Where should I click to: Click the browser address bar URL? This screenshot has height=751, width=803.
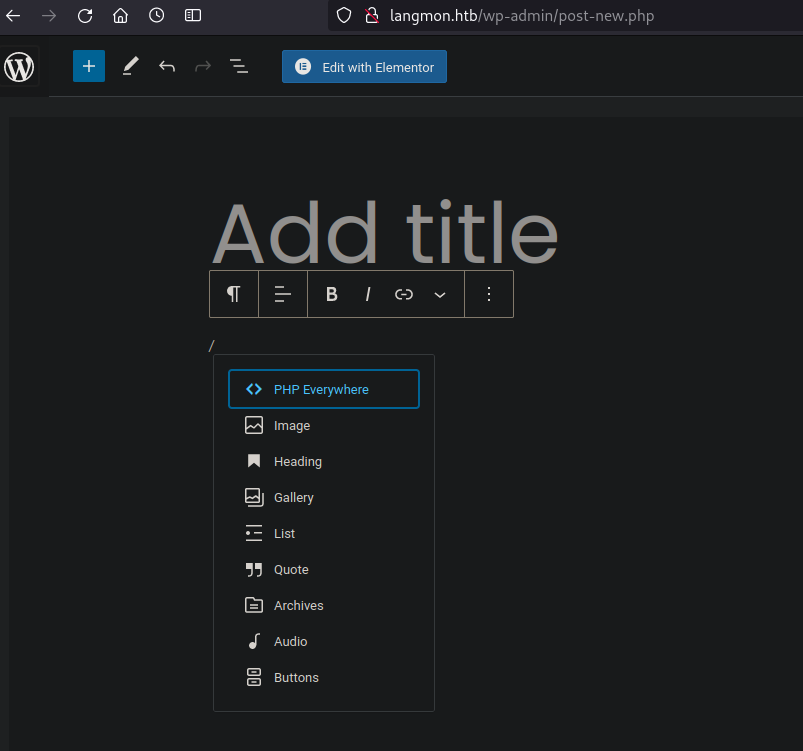tap(521, 16)
